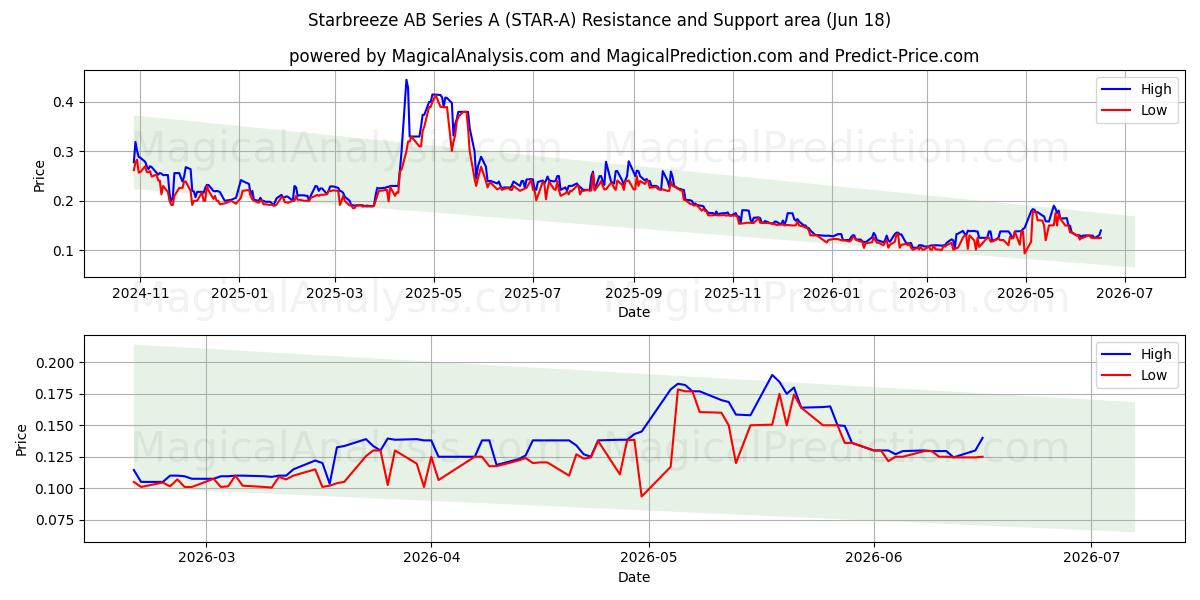Click the '2025-09' tick on top chart
The height and width of the screenshot is (600, 1200).
click(633, 293)
